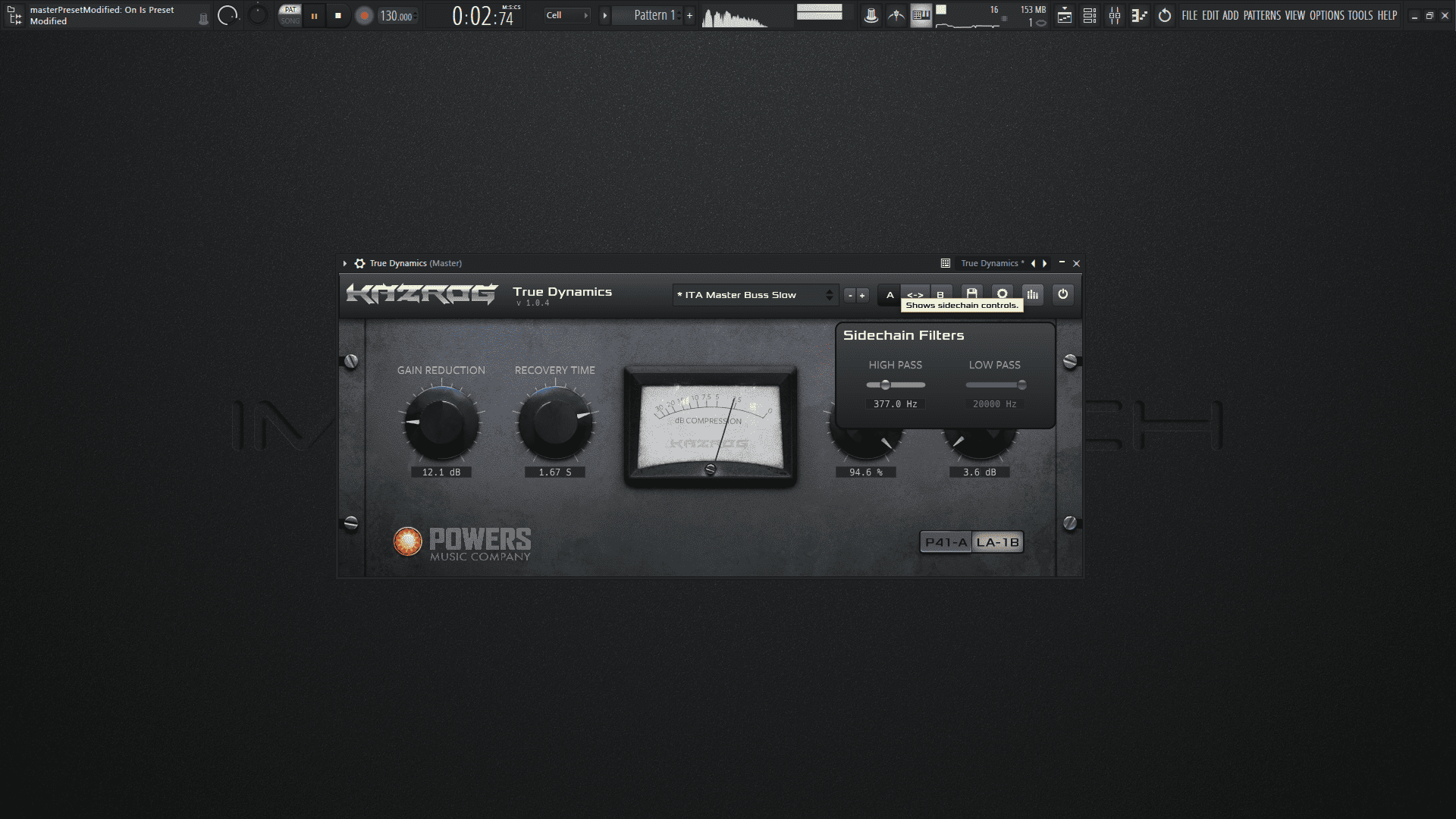Add new pattern with plus button
The width and height of the screenshot is (1456, 819).
point(689,15)
